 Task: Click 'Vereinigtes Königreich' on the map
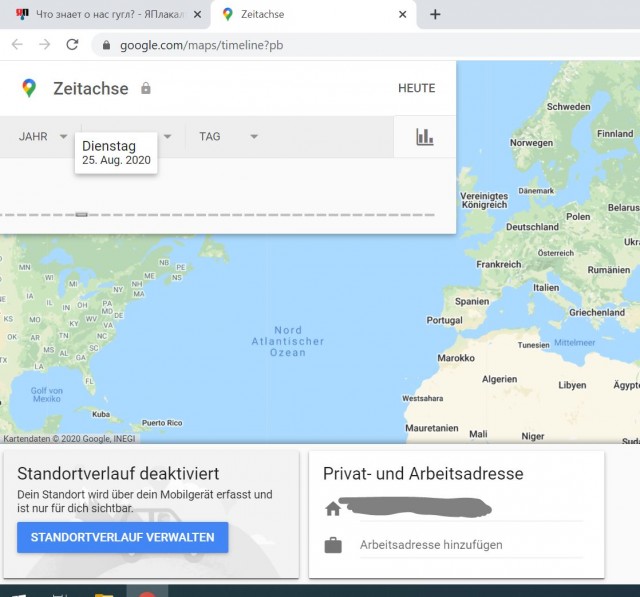484,200
